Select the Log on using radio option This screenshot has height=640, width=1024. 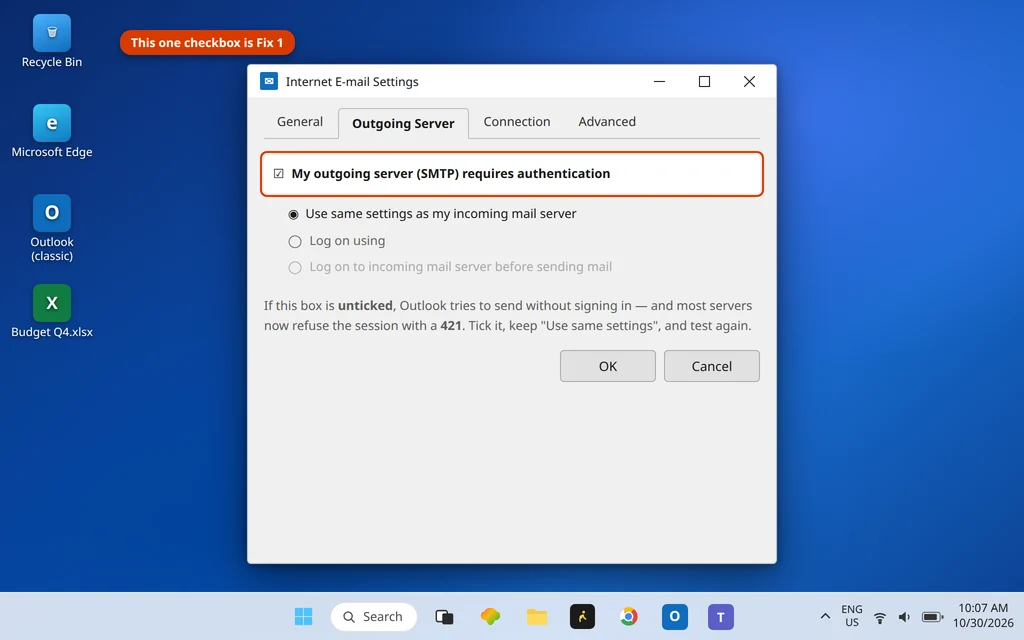295,242
